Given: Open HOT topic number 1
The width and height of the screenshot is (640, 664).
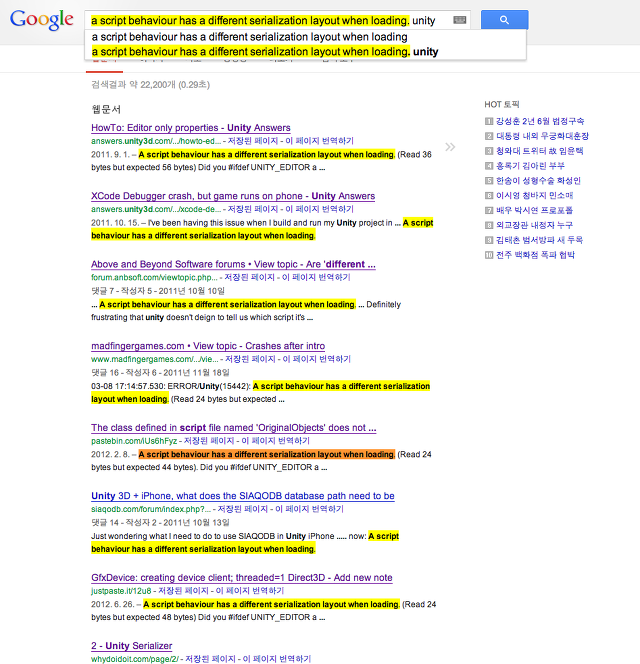Looking at the screenshot, I should [x=540, y=122].
